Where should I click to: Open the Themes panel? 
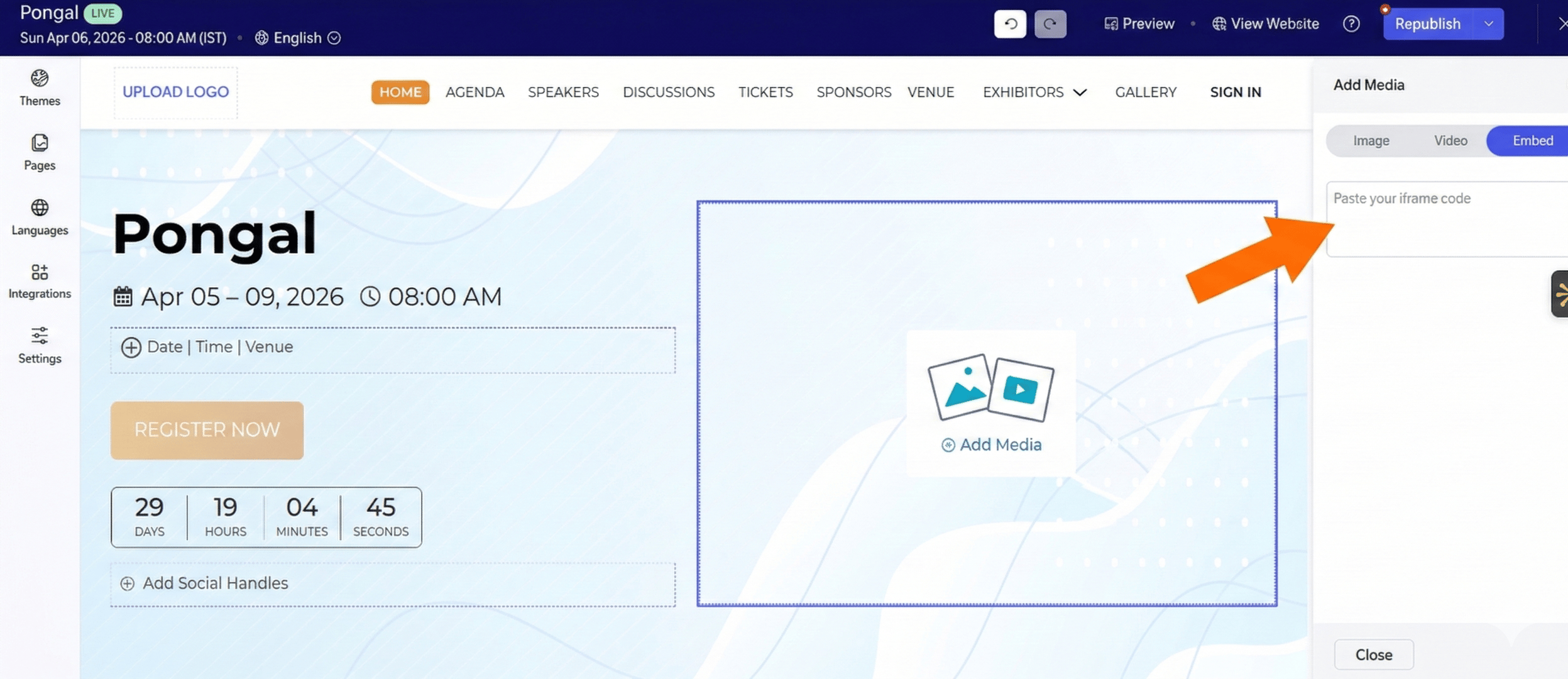point(39,88)
